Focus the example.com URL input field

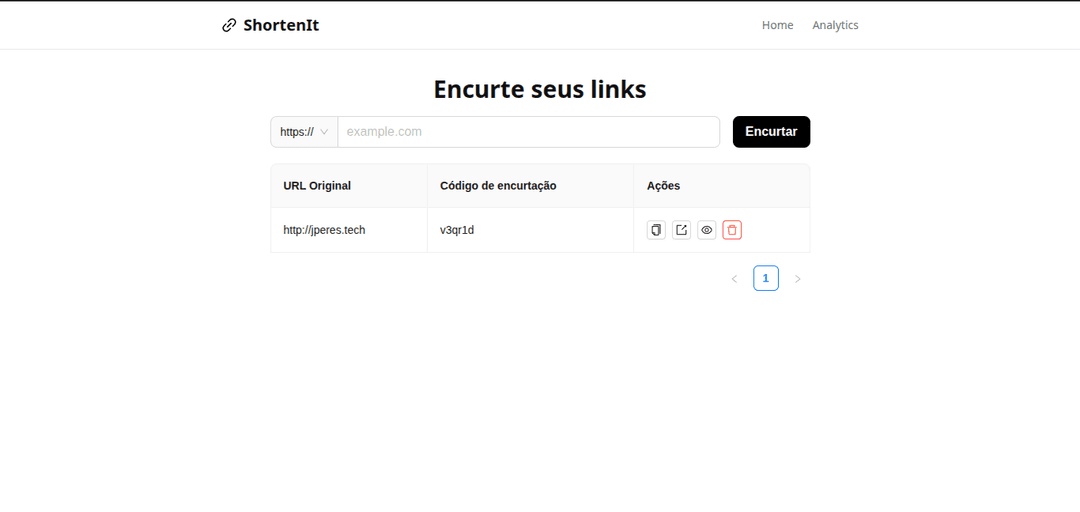click(x=528, y=132)
